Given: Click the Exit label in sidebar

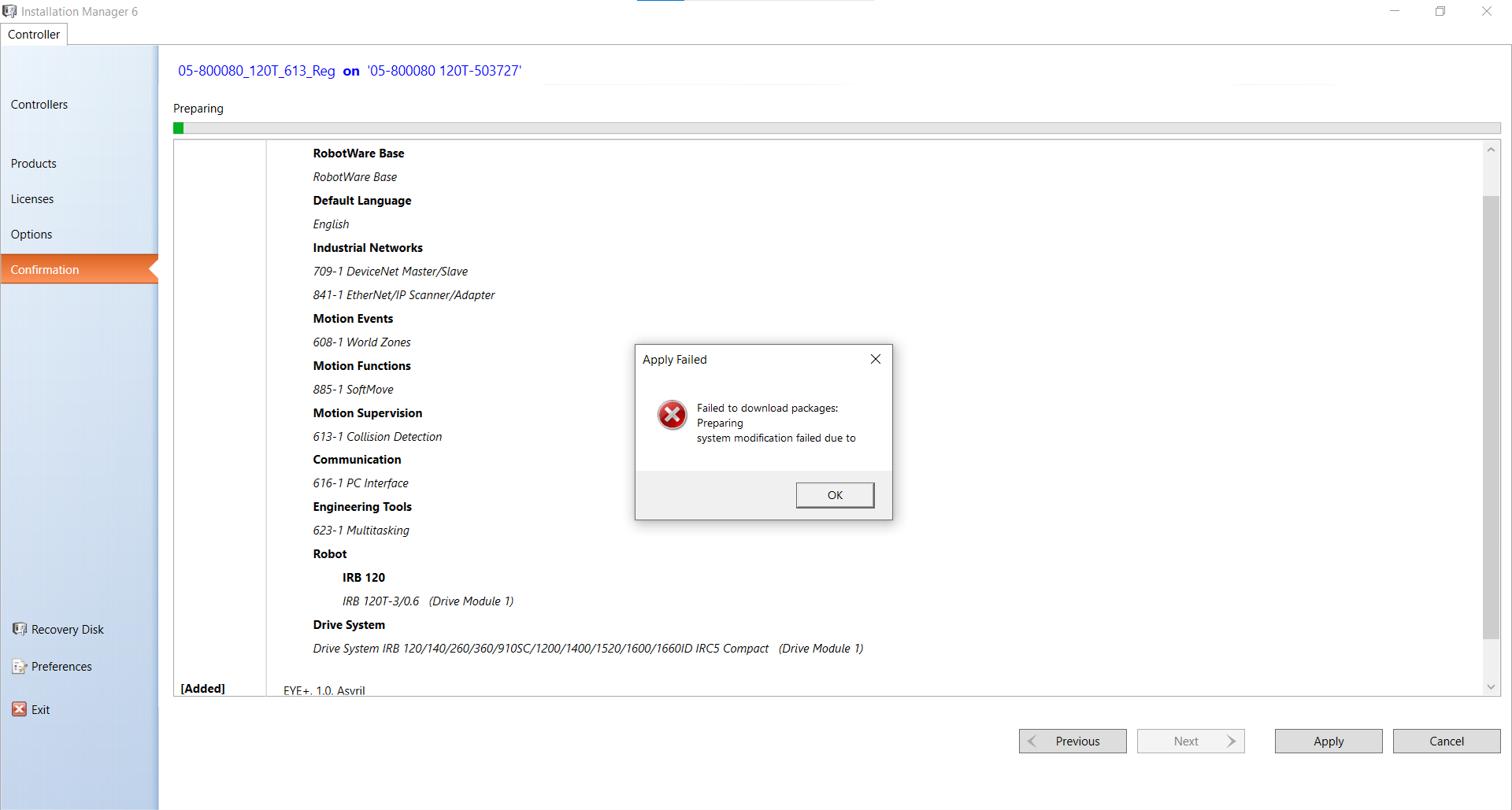Looking at the screenshot, I should click(41, 710).
